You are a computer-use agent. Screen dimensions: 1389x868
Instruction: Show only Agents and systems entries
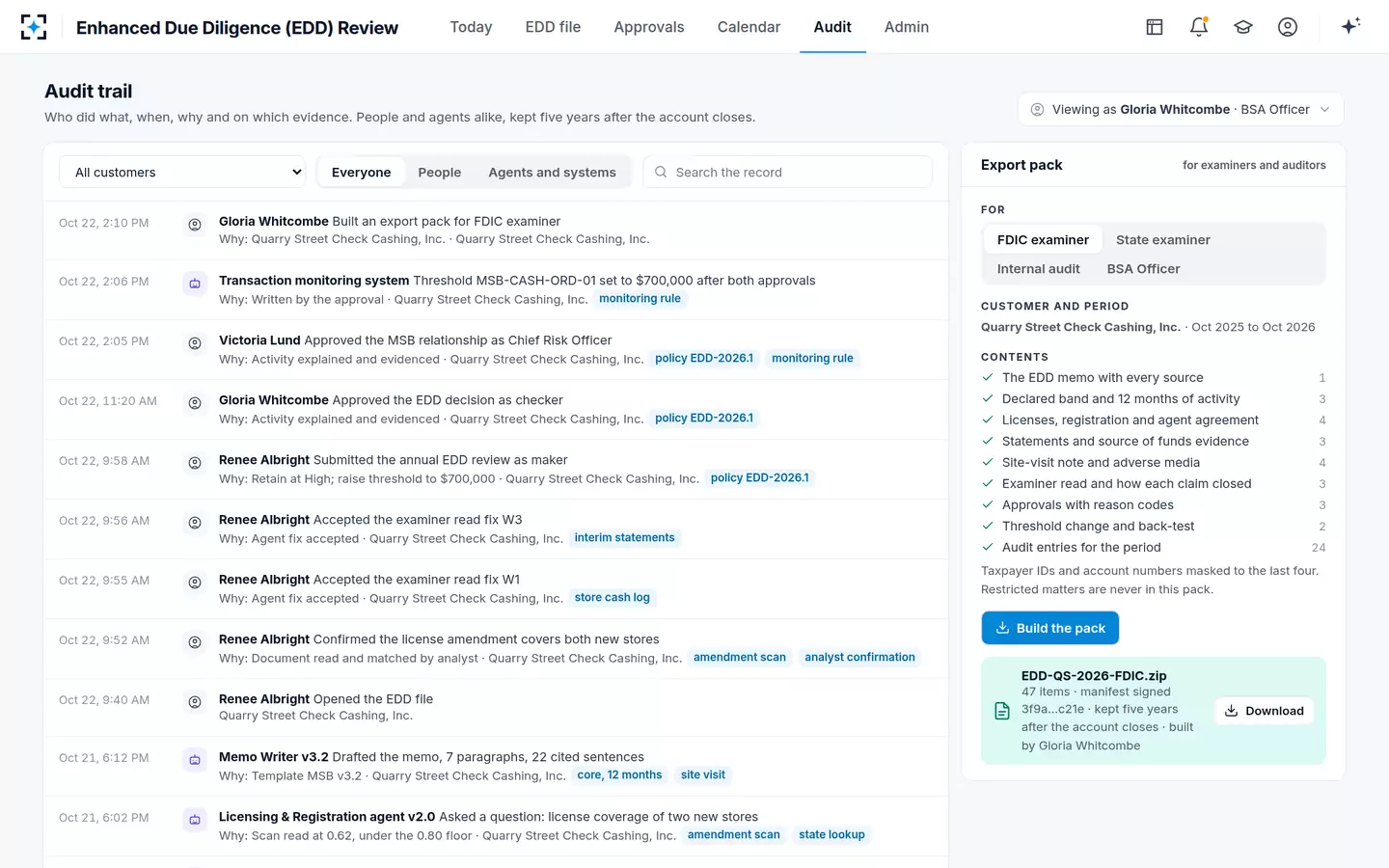(552, 173)
